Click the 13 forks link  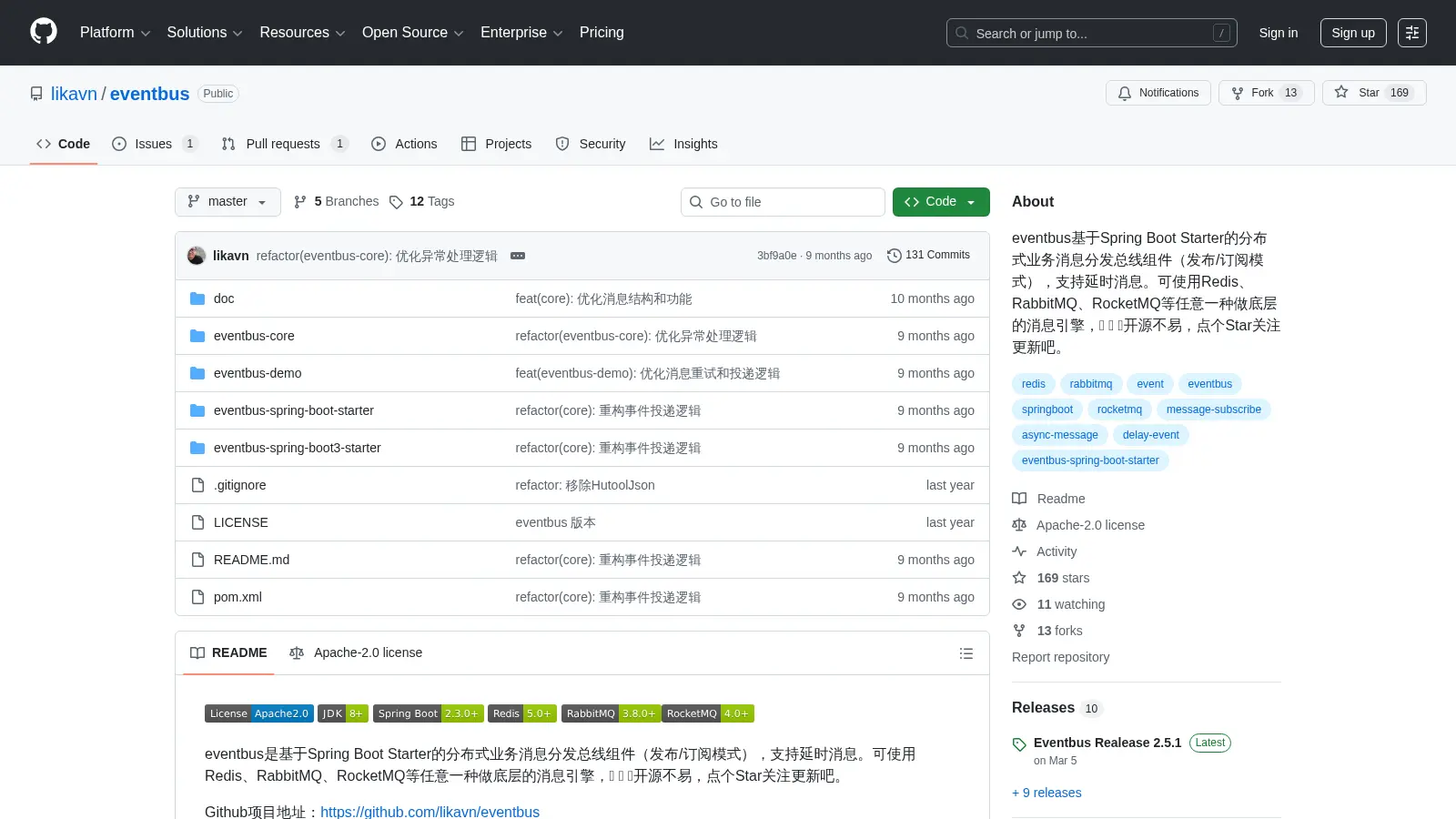click(x=1048, y=631)
